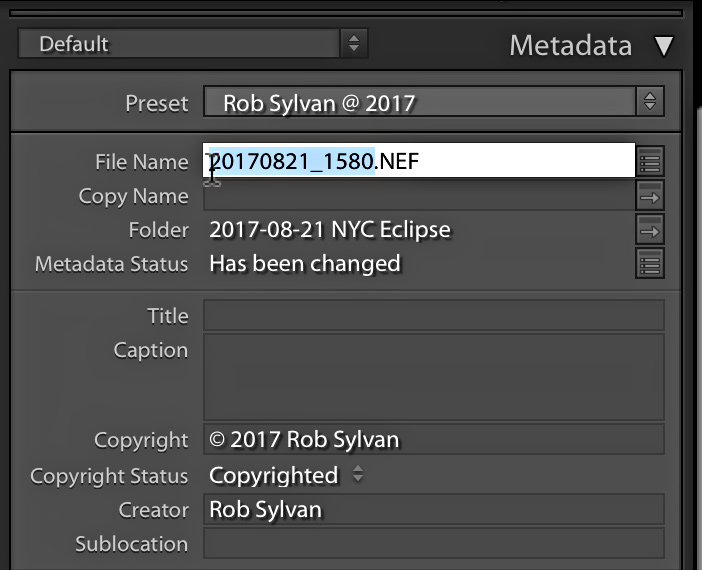702x570 pixels.
Task: Open the Preset dropdown Rob Sylvan @ 2017
Action: click(x=433, y=102)
